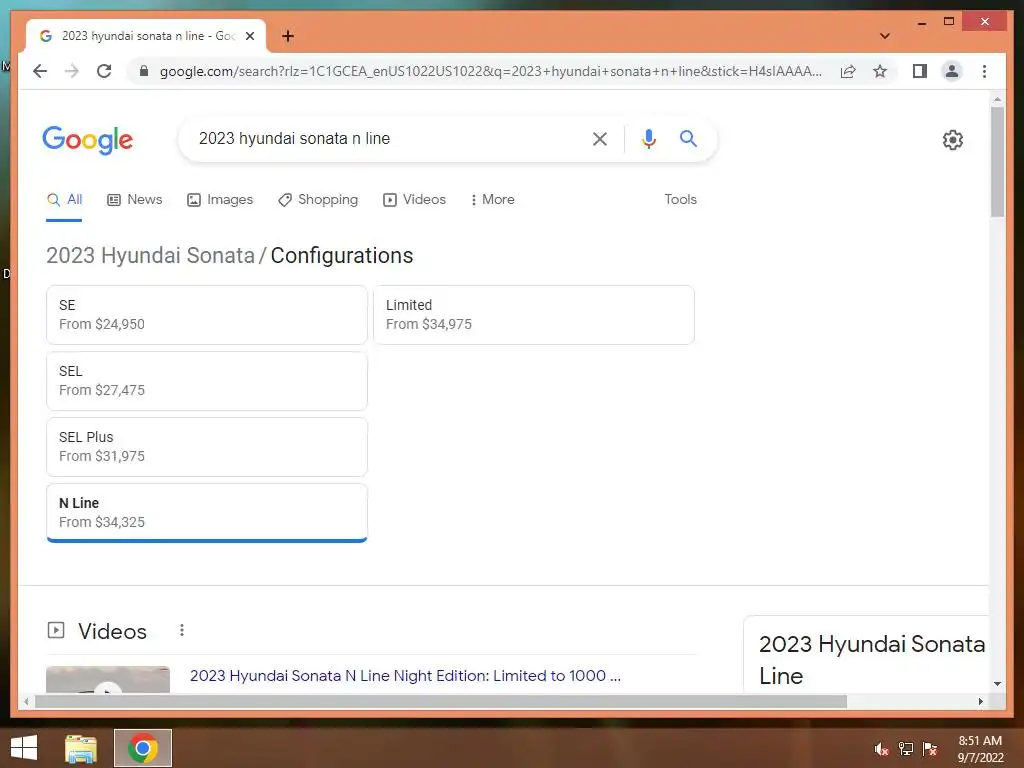The image size is (1024, 768).
Task: Focus the Chrome address bar URL
Action: point(490,71)
